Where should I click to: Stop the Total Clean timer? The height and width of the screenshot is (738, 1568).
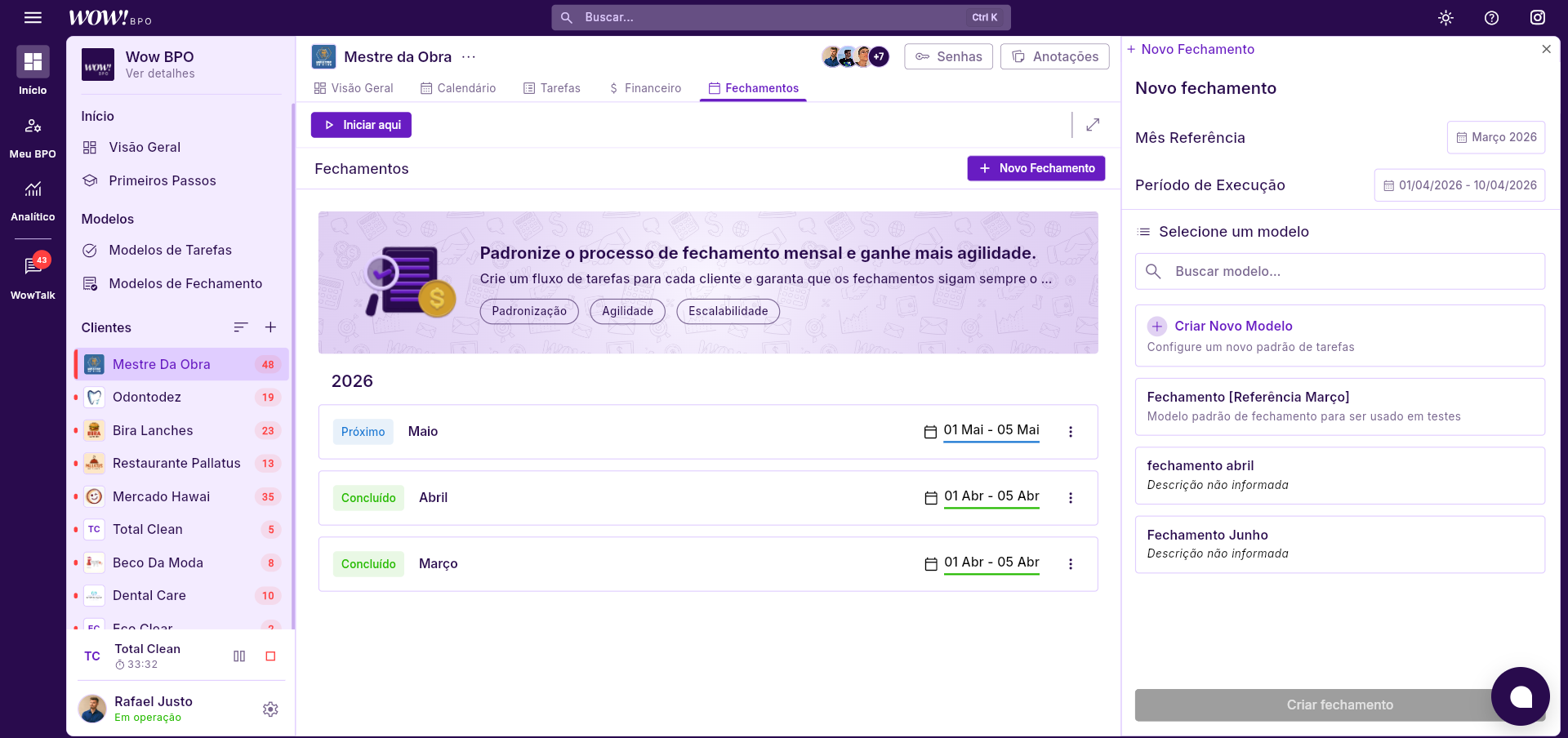pos(270,656)
